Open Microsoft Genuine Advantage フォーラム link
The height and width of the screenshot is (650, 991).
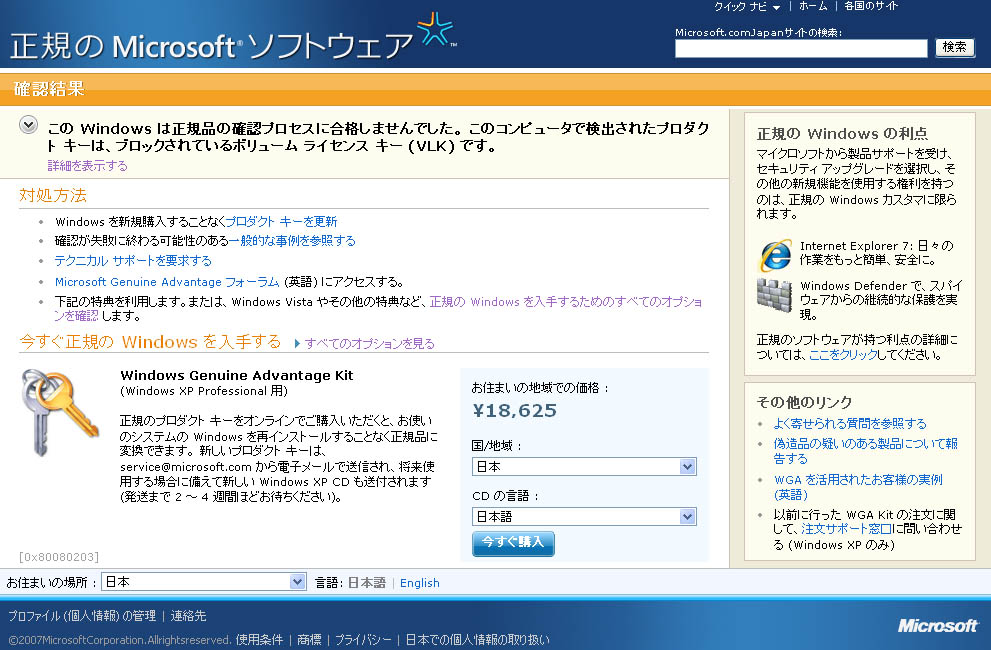[x=167, y=282]
